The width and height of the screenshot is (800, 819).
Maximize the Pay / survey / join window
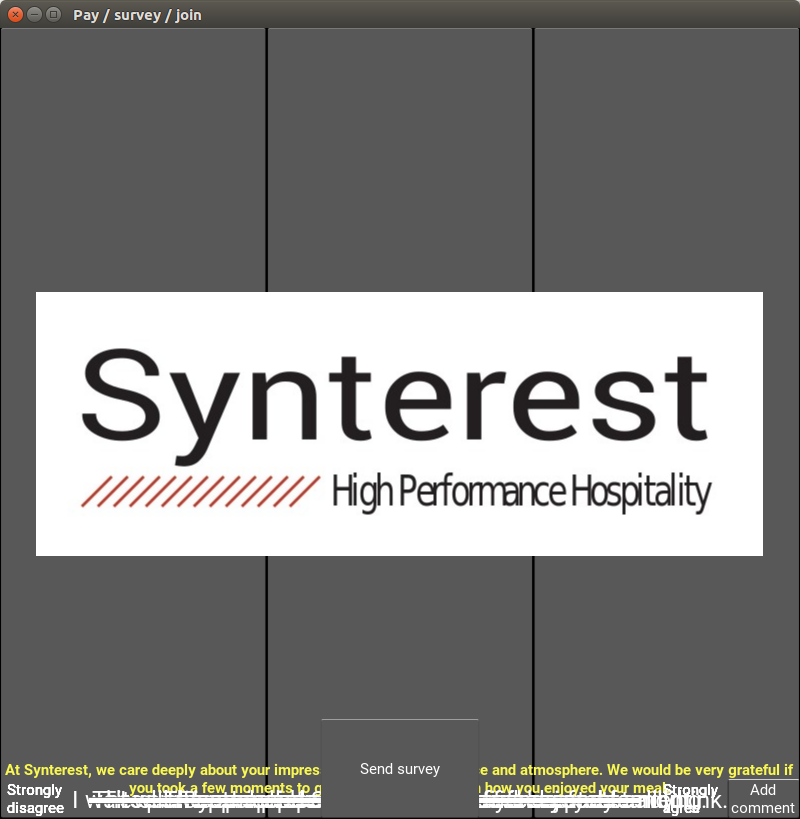(x=53, y=15)
